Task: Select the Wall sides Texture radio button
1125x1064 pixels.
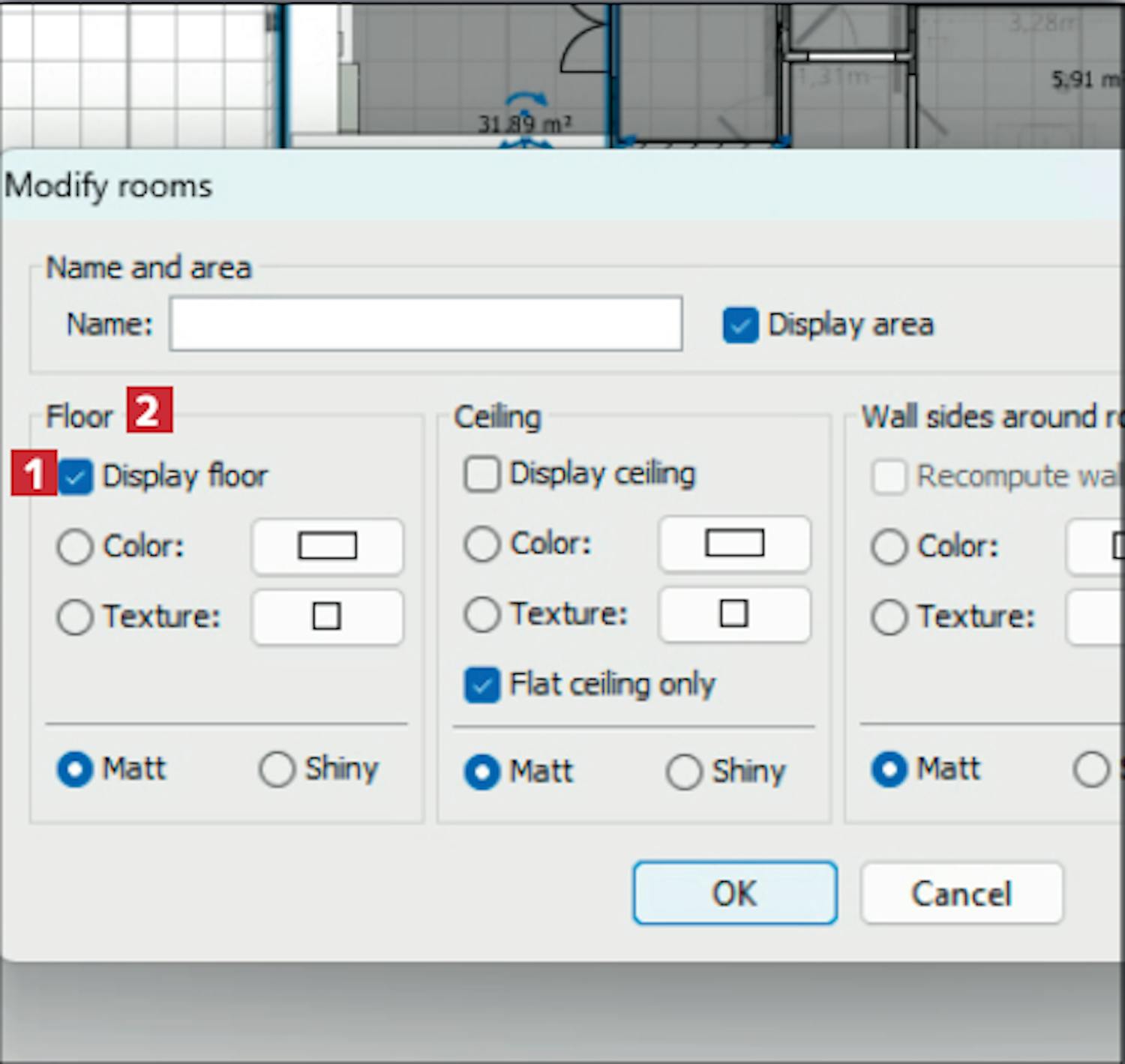Action: tap(889, 617)
